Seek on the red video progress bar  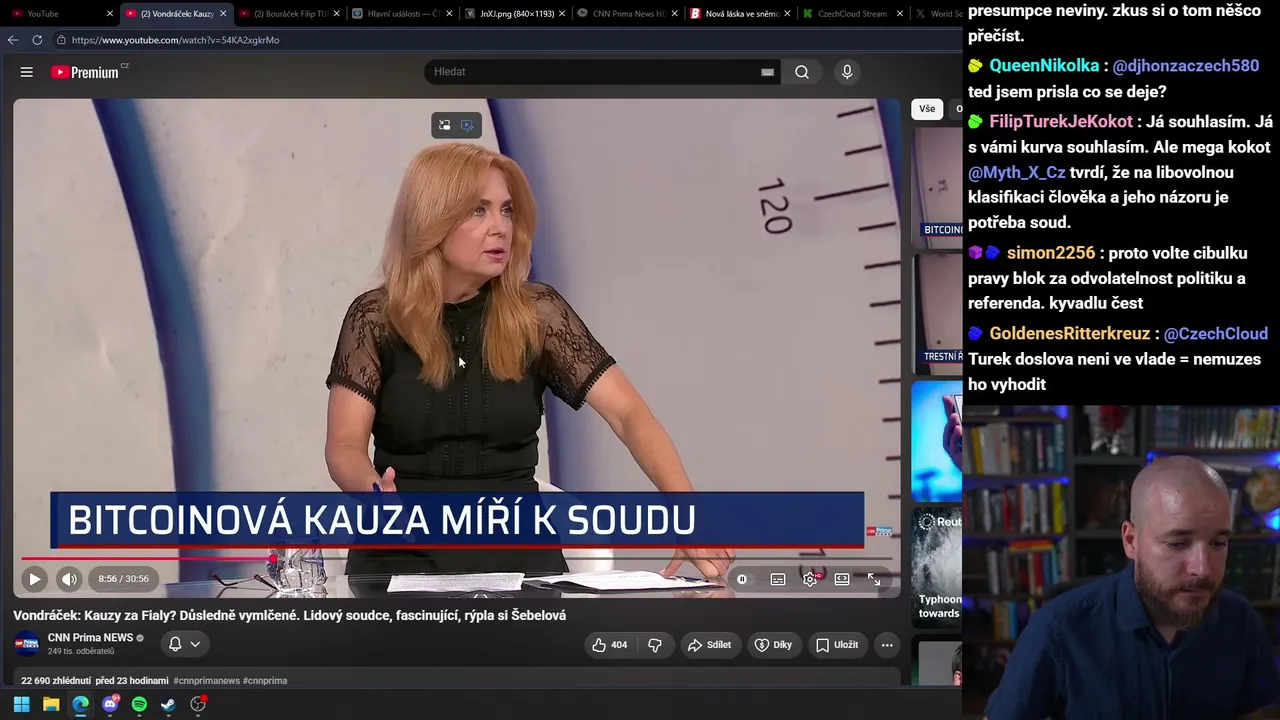point(456,558)
